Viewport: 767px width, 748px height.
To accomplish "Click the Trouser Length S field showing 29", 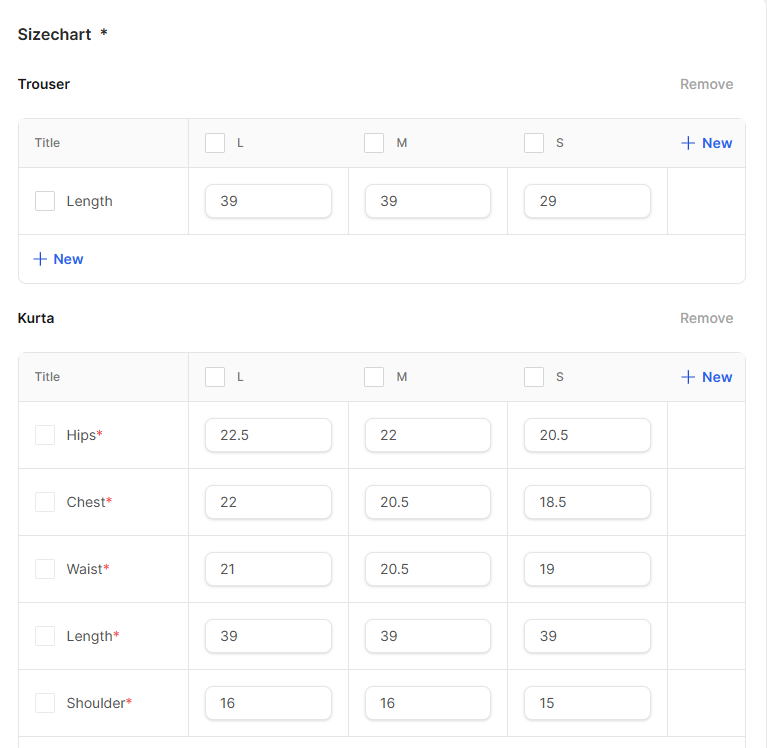I will click(x=587, y=201).
